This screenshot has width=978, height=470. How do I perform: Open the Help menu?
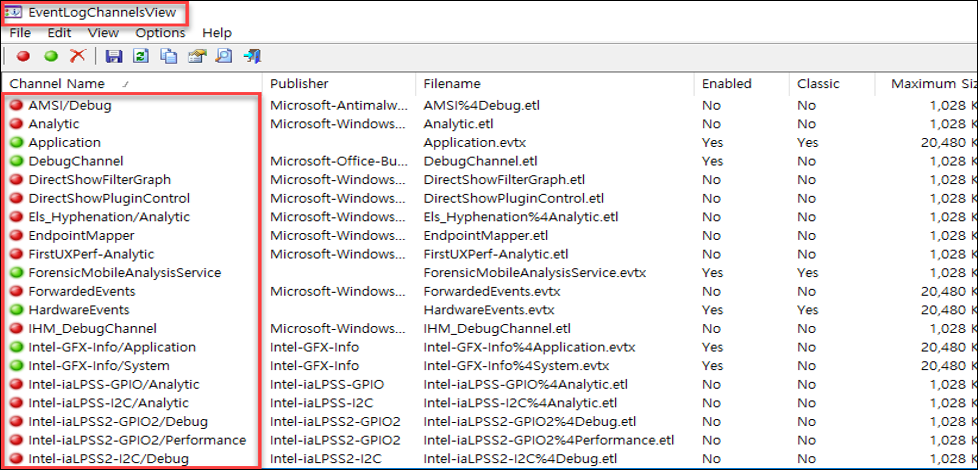[217, 33]
